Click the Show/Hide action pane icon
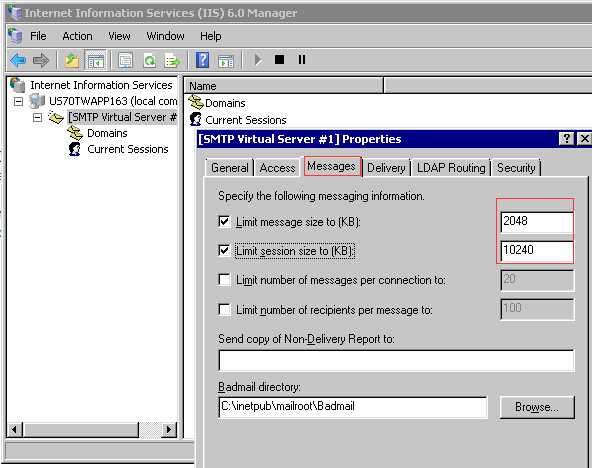Screen dimensions: 592x468 (226, 61)
